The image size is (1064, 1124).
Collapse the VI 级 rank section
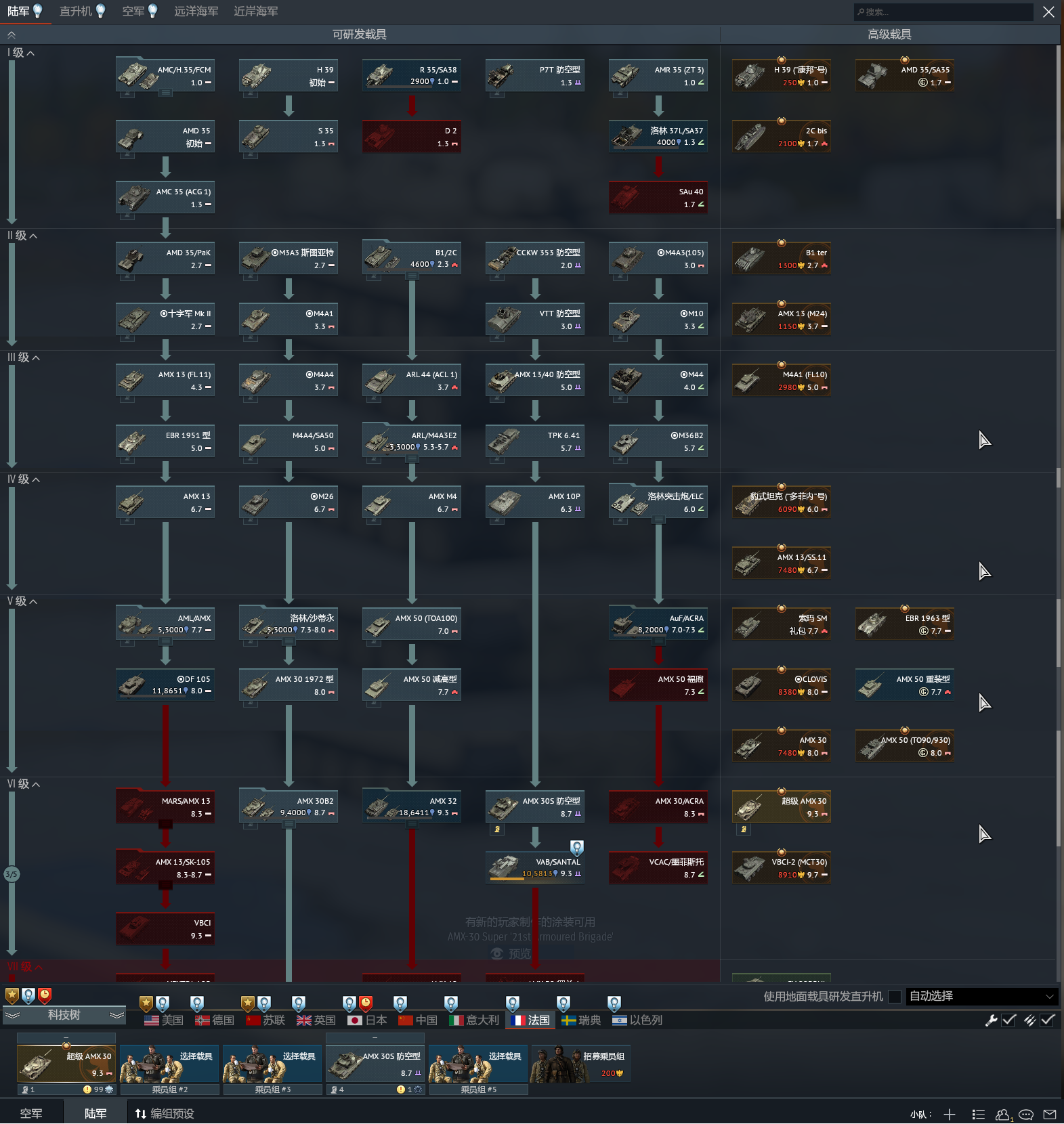click(x=24, y=784)
